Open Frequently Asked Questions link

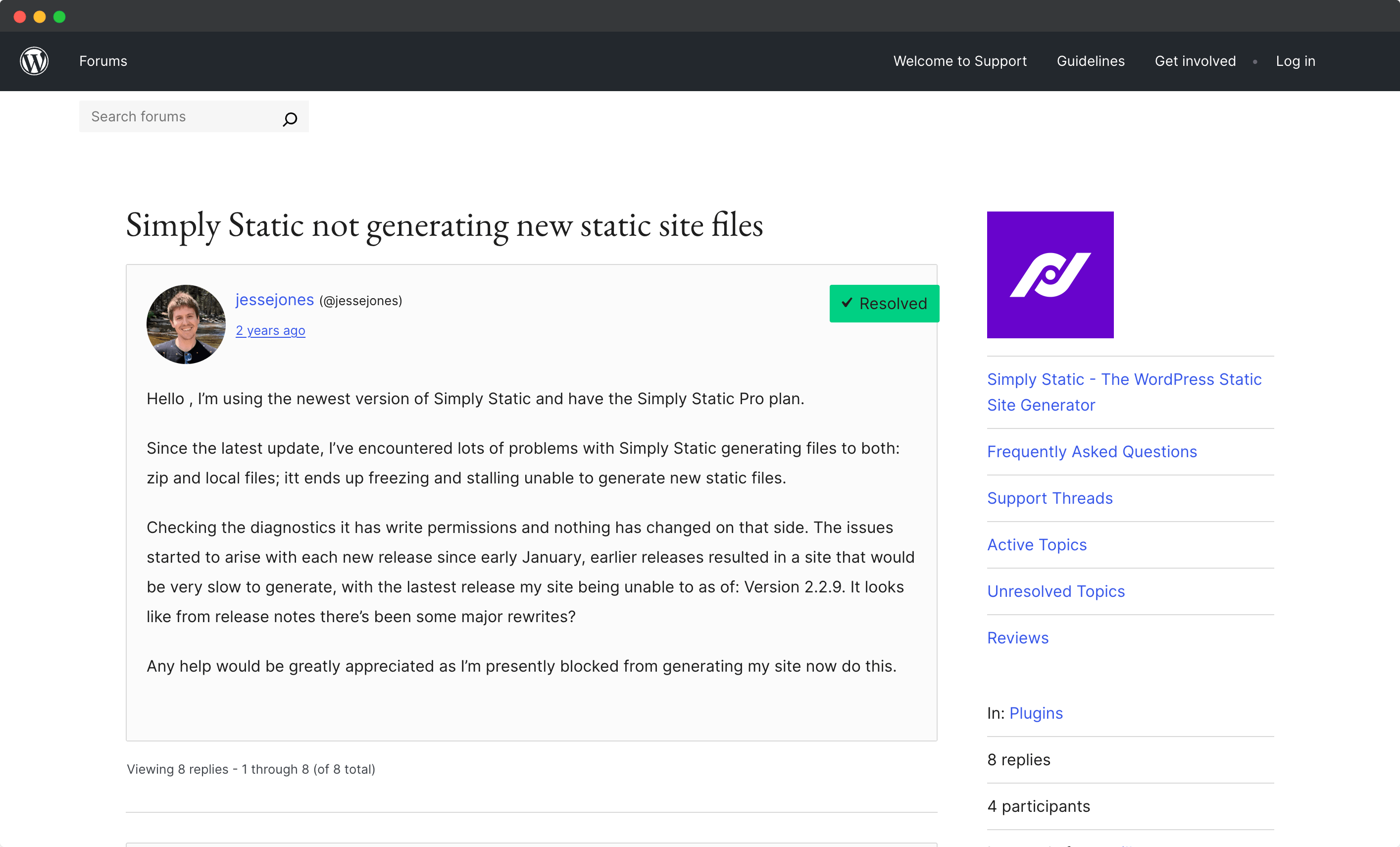point(1092,451)
